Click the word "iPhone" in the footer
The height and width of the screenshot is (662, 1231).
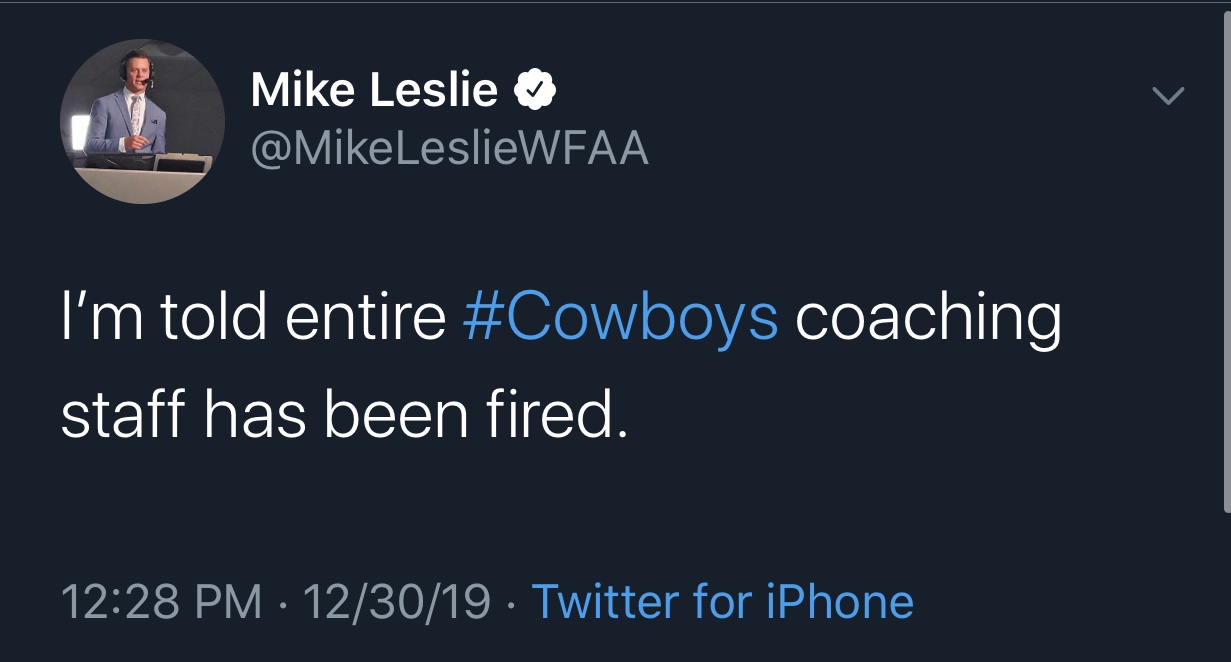pyautogui.click(x=840, y=602)
